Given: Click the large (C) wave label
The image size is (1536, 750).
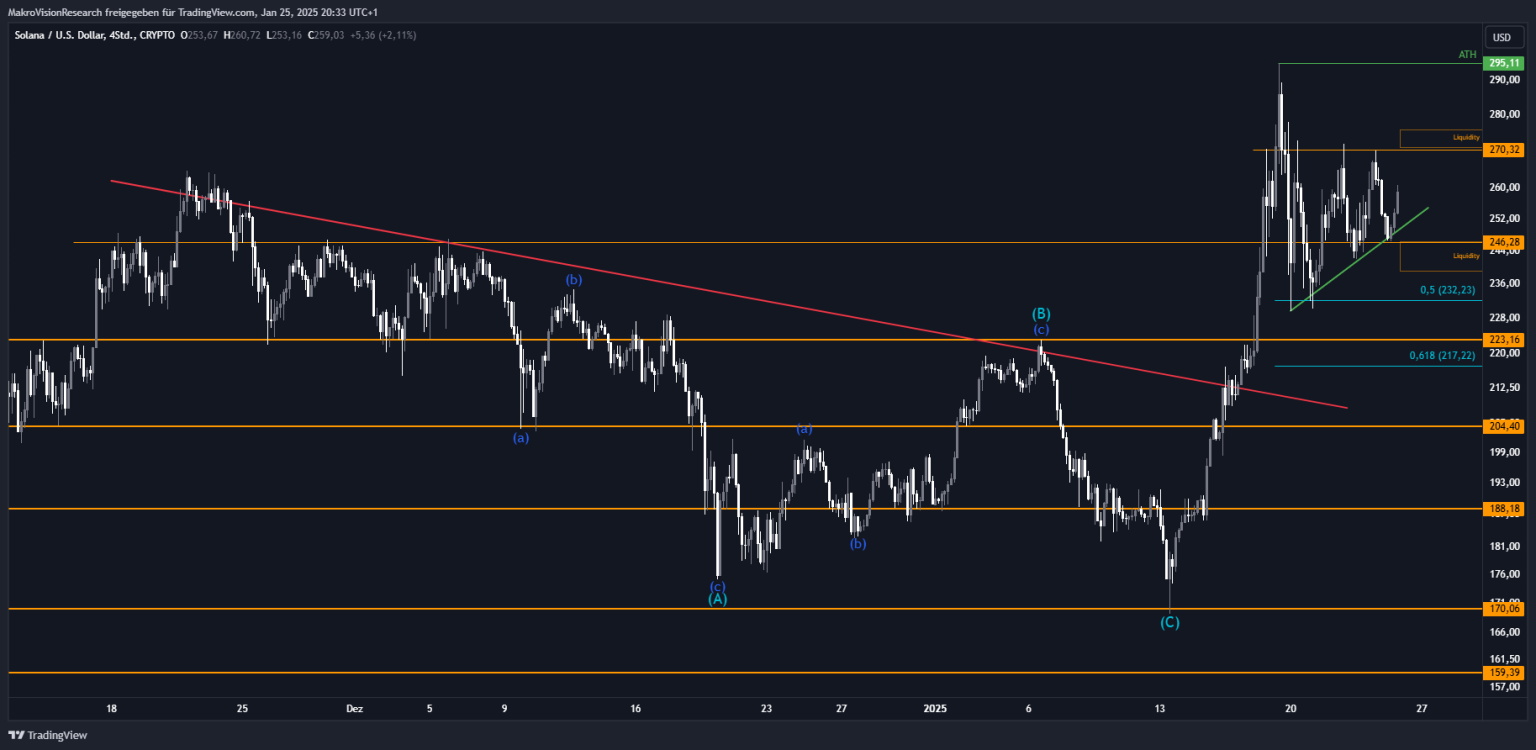Looking at the screenshot, I should (1169, 623).
